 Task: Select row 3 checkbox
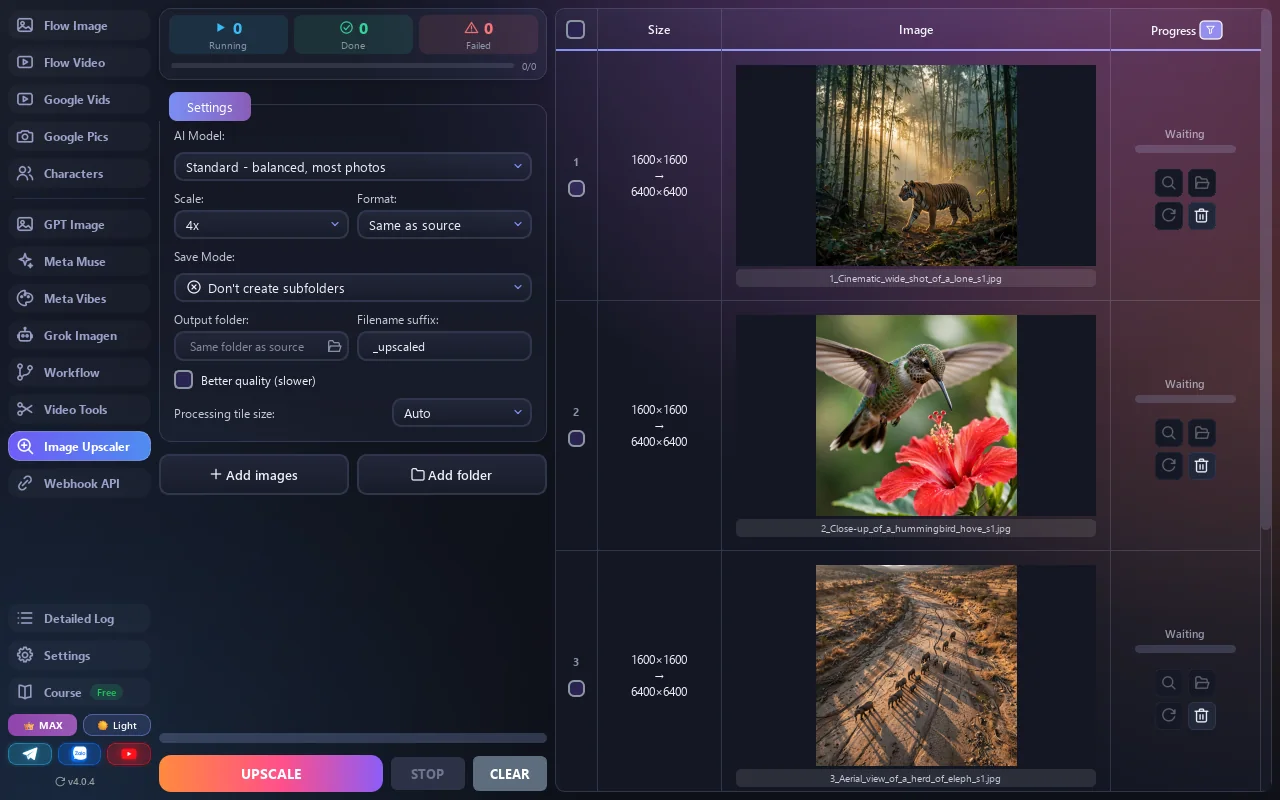click(576, 688)
